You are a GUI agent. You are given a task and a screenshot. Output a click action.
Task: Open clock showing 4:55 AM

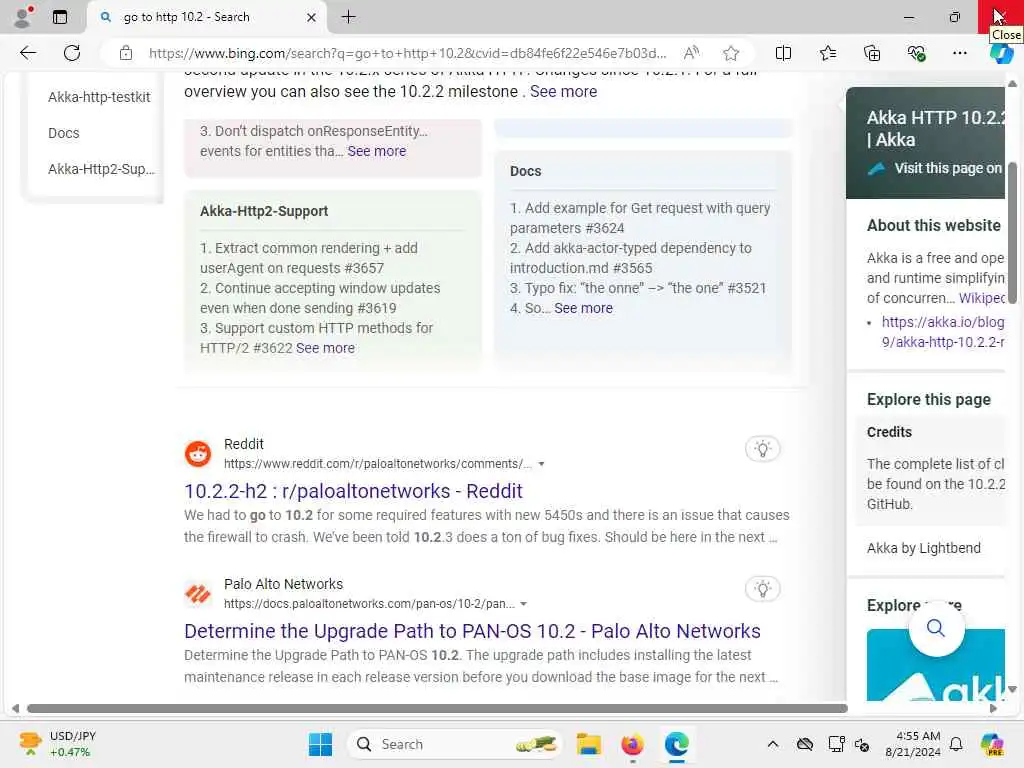tap(913, 744)
